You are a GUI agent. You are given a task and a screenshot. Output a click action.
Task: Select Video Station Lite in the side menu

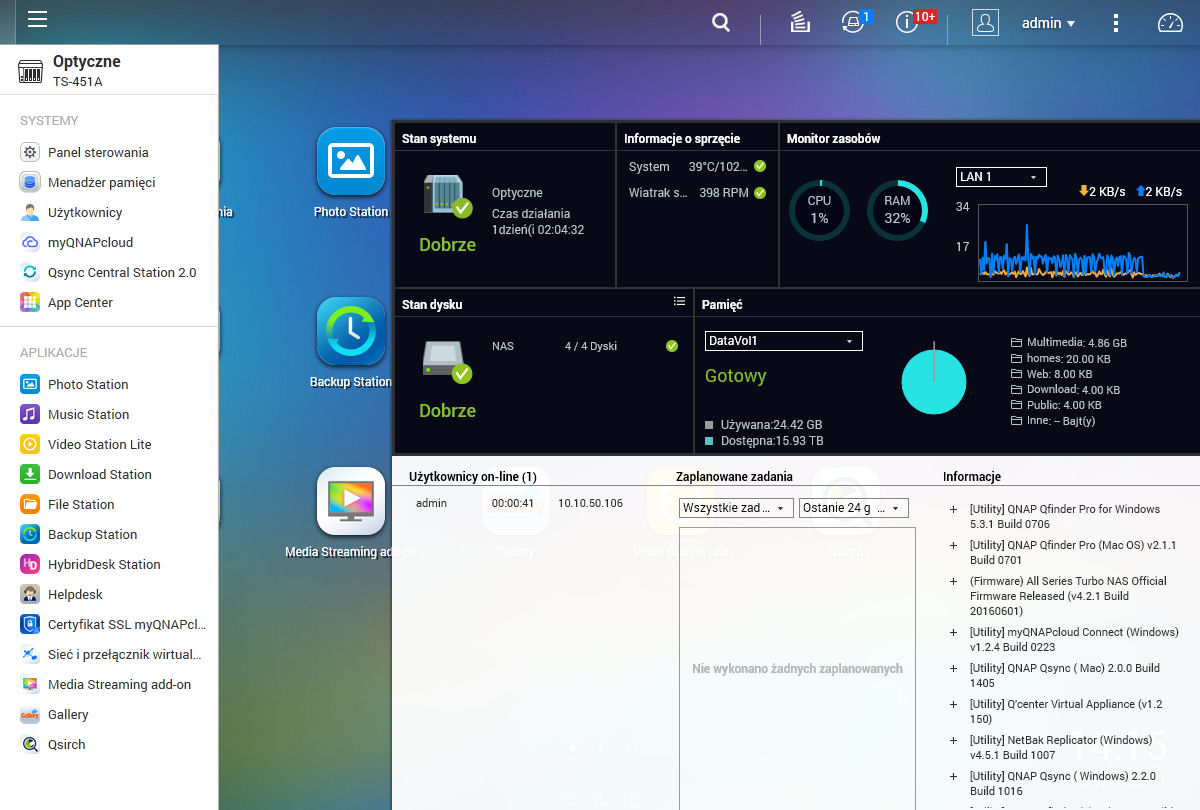(109, 444)
